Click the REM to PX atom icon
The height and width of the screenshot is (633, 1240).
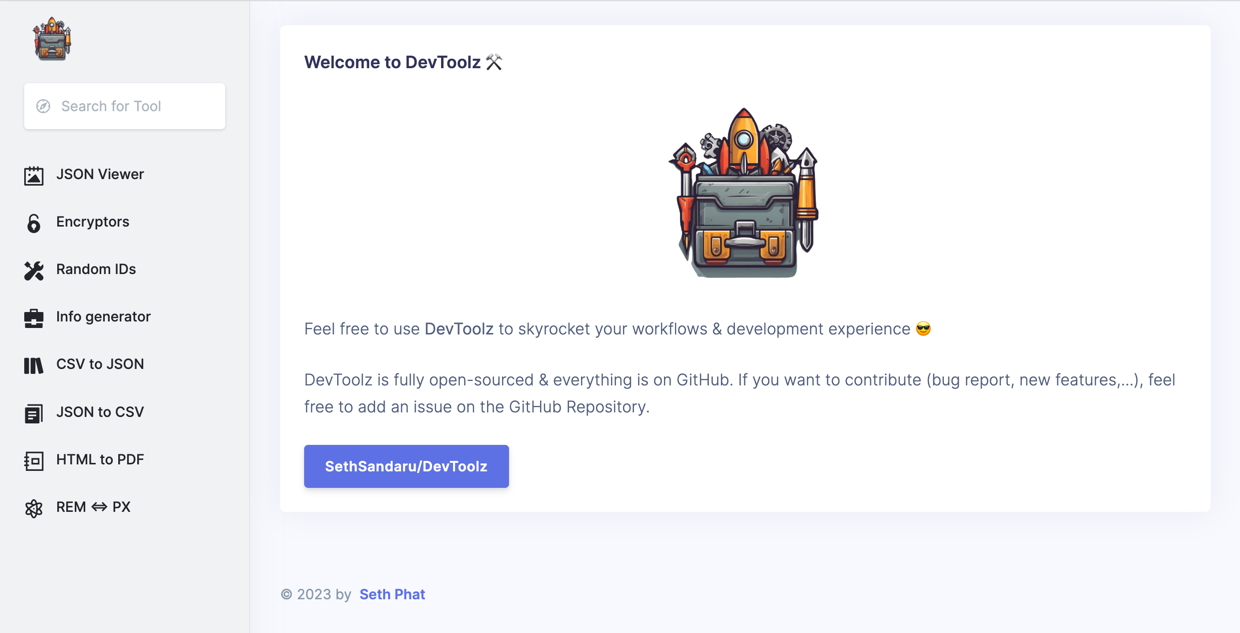pyautogui.click(x=34, y=508)
